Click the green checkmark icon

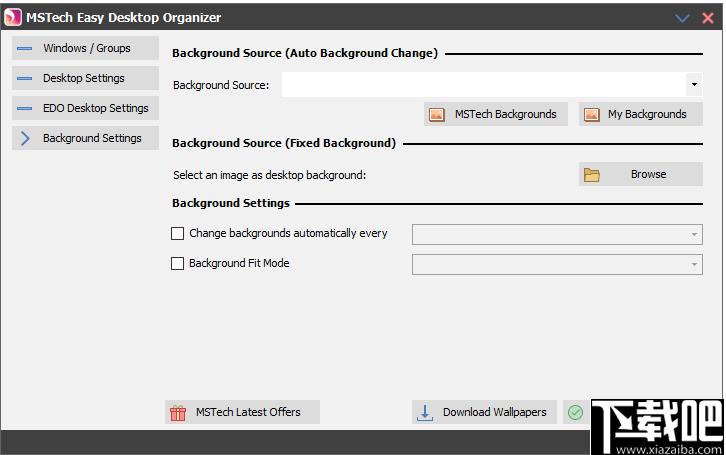[576, 412]
